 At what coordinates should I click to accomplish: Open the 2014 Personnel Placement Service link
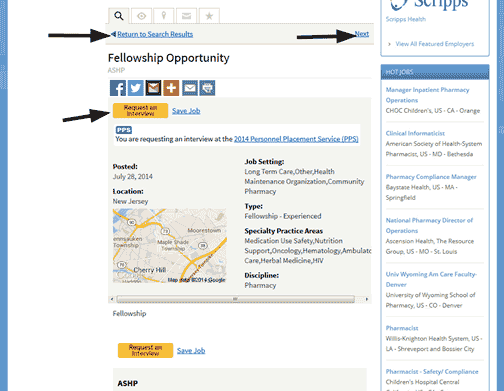click(296, 139)
